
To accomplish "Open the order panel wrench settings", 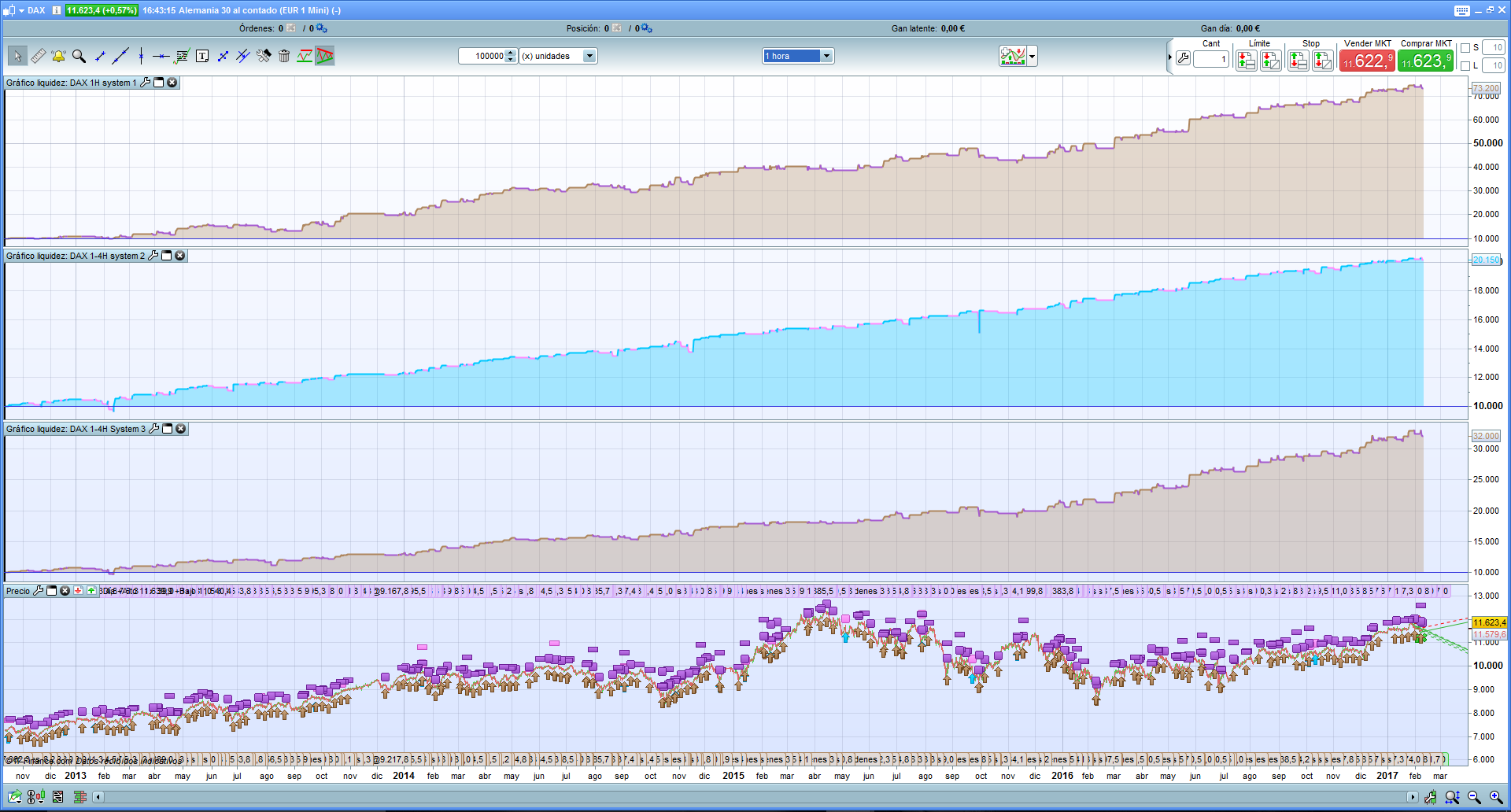I will pos(1183,58).
